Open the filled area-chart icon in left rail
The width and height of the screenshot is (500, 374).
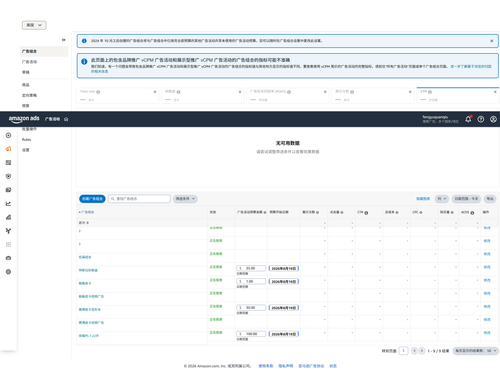coord(8,217)
